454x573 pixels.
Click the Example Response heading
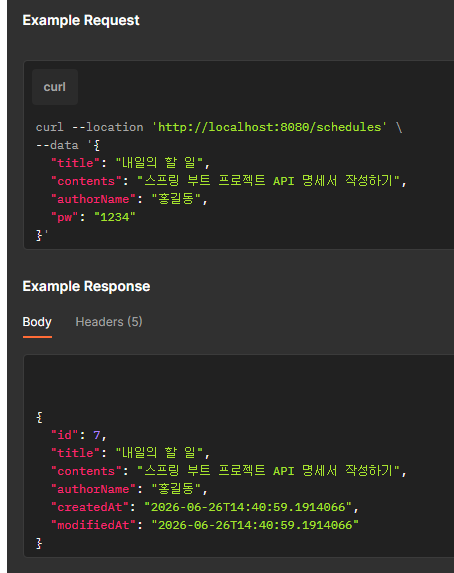click(86, 286)
